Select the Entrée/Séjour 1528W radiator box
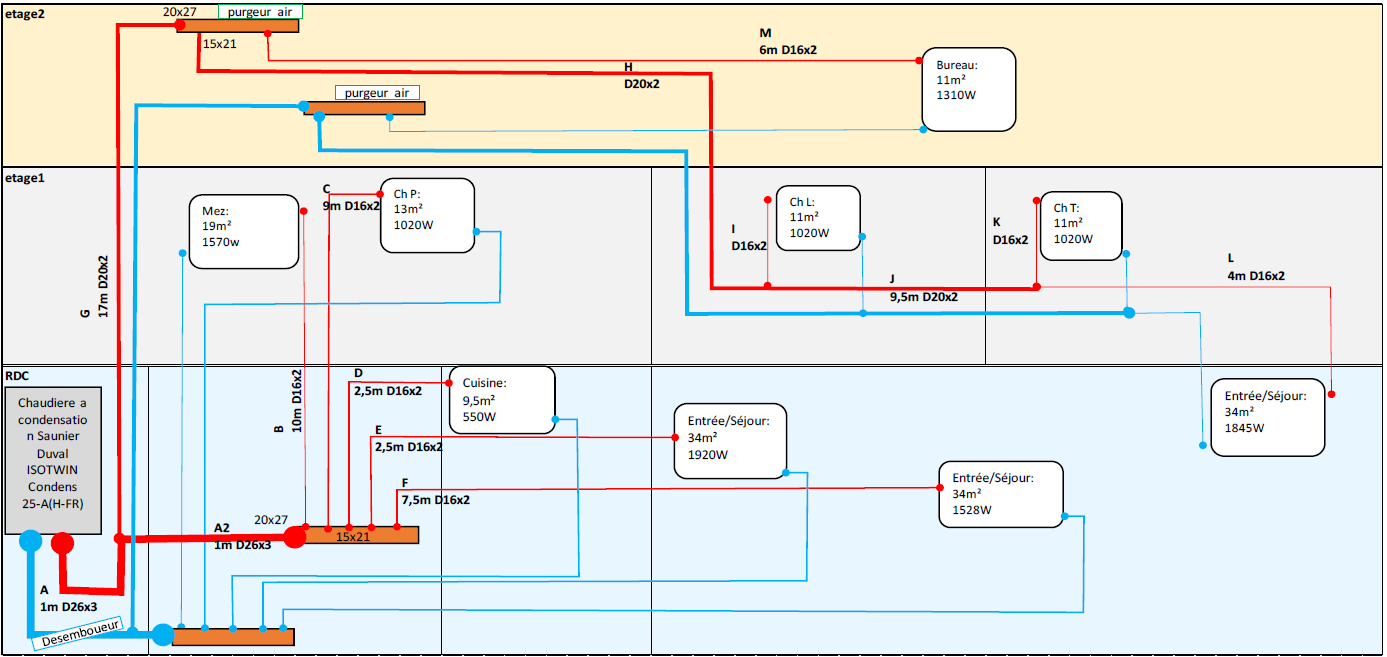 (1000, 494)
